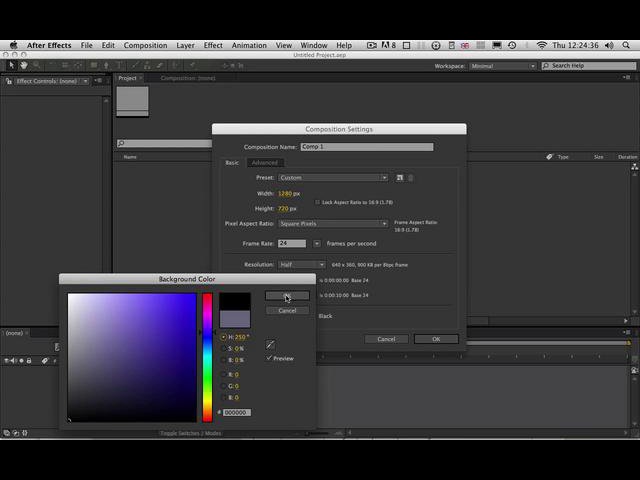The height and width of the screenshot is (480, 640).
Task: Enable Lock Aspect Ratio to 16:9 checkbox
Action: click(317, 202)
